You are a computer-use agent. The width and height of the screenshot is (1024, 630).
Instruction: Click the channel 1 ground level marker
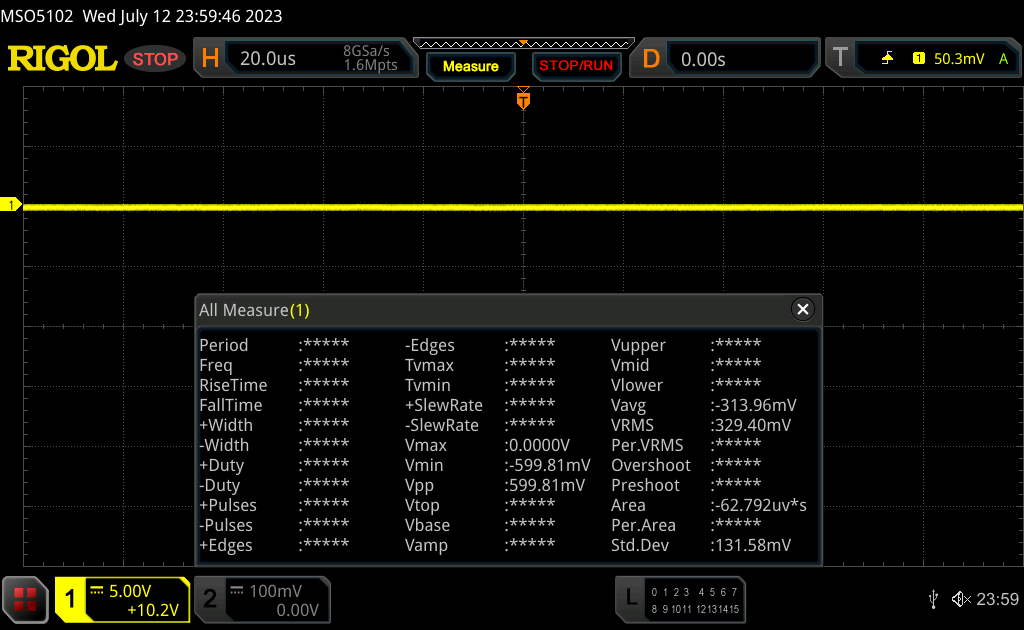pyautogui.click(x=10, y=205)
